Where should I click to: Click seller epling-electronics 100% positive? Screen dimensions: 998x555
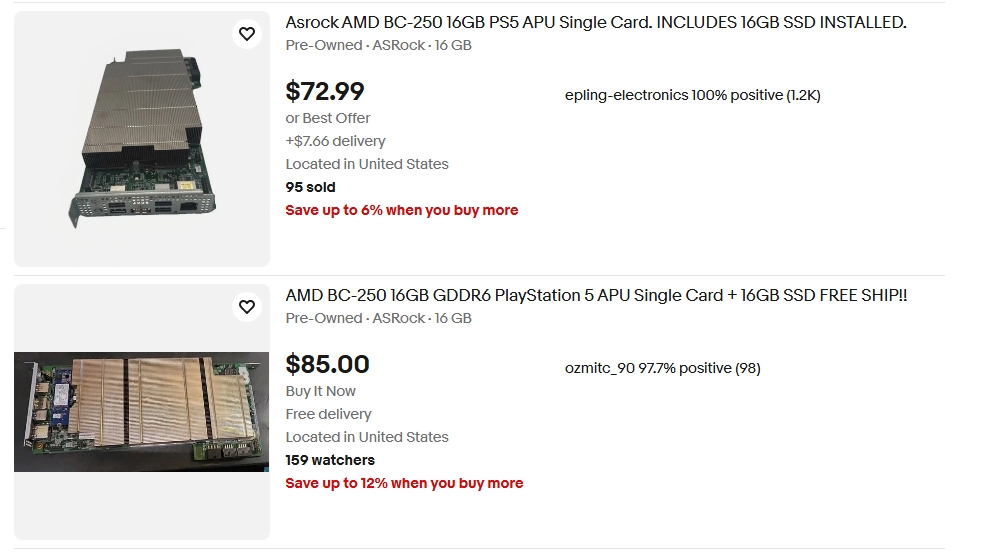tap(692, 95)
